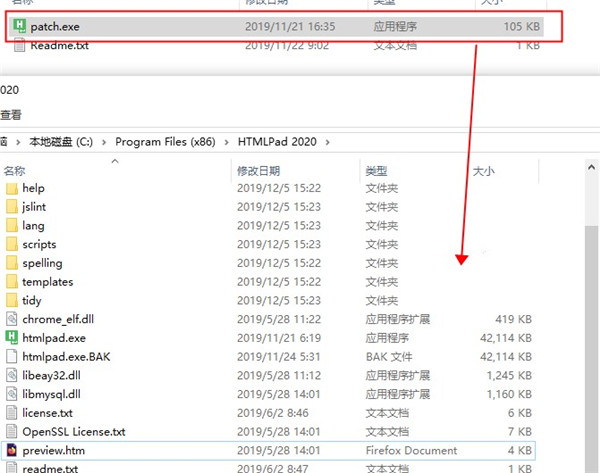
Task: Select the libeay32.dll file name
Action: coord(51,375)
